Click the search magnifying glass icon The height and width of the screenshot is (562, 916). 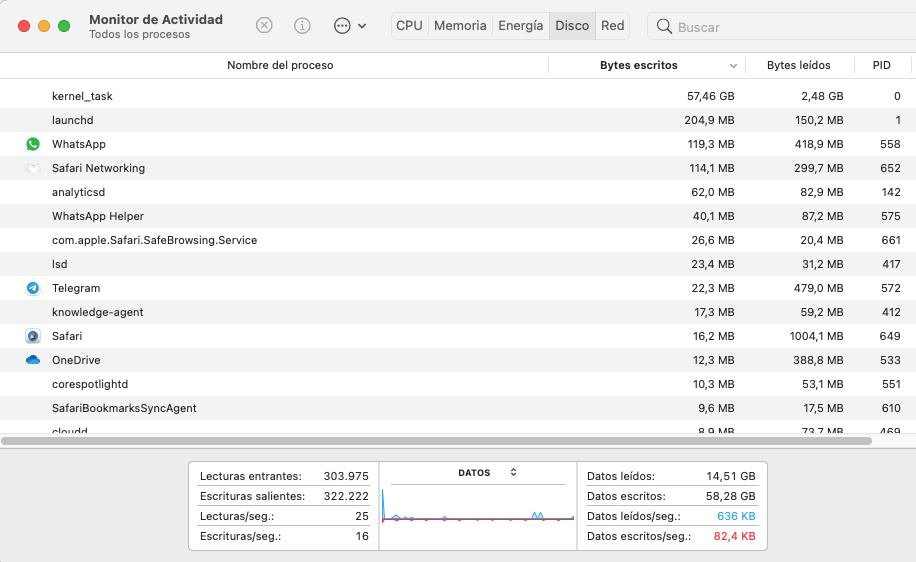point(664,27)
